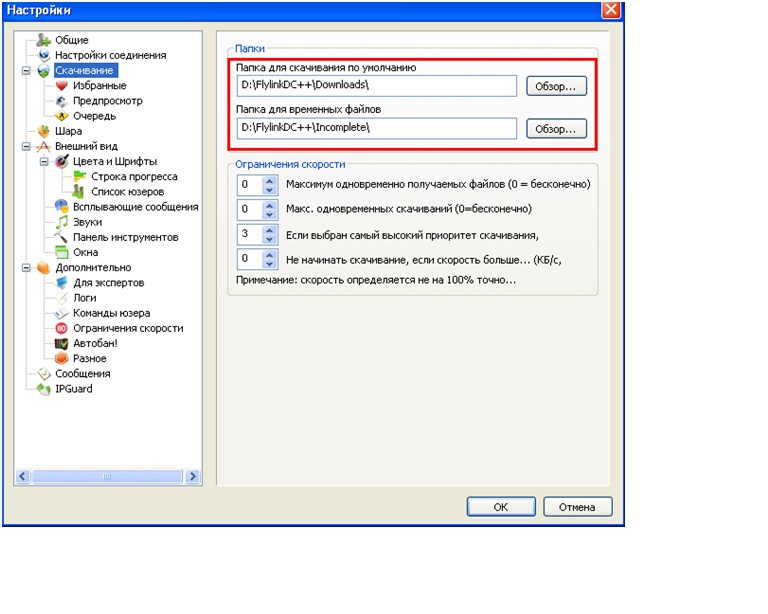Browse for temporary files folder
Viewport: 768px width, 614px height.
556,129
